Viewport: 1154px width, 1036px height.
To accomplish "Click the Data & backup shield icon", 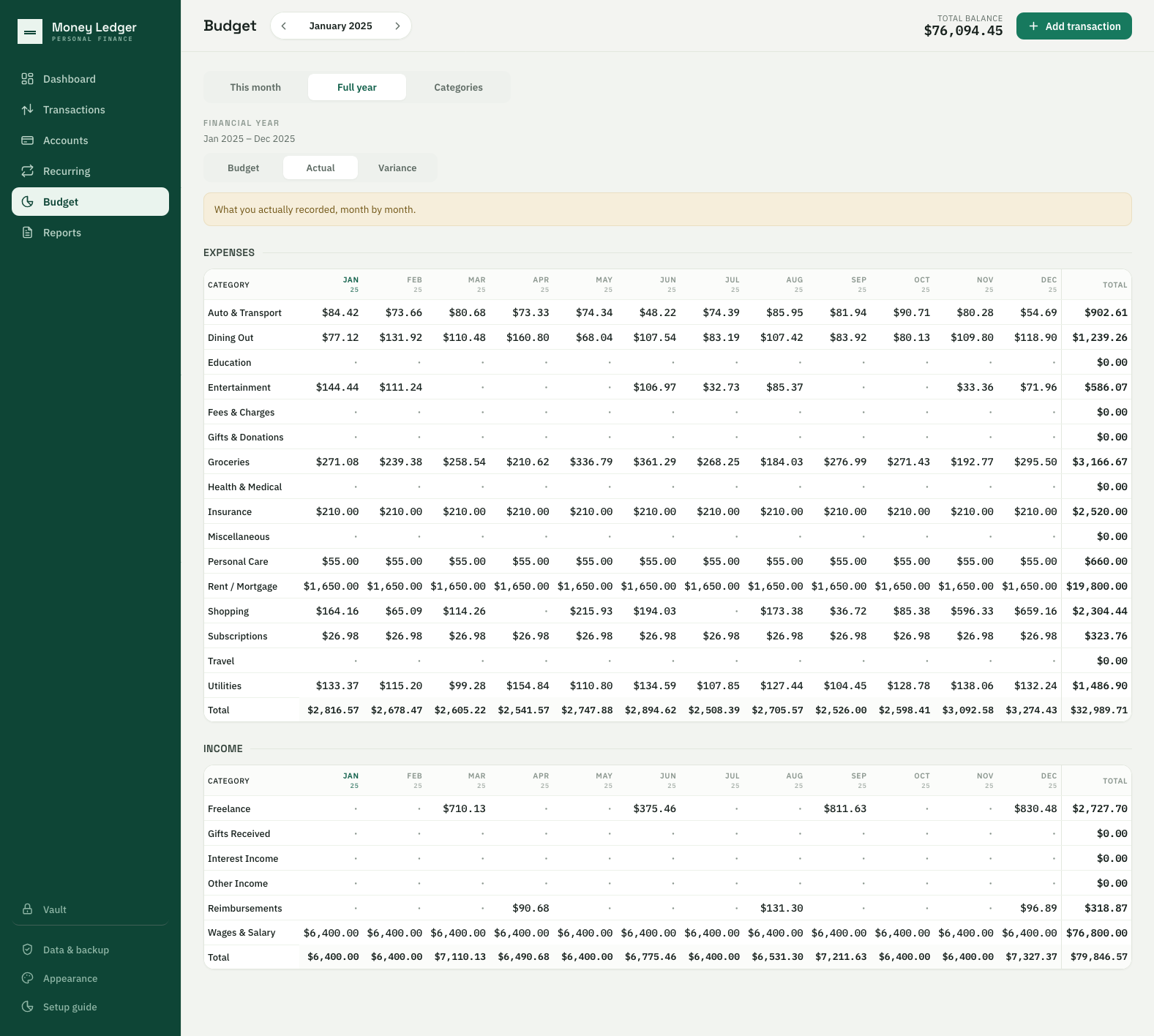I will (27, 950).
